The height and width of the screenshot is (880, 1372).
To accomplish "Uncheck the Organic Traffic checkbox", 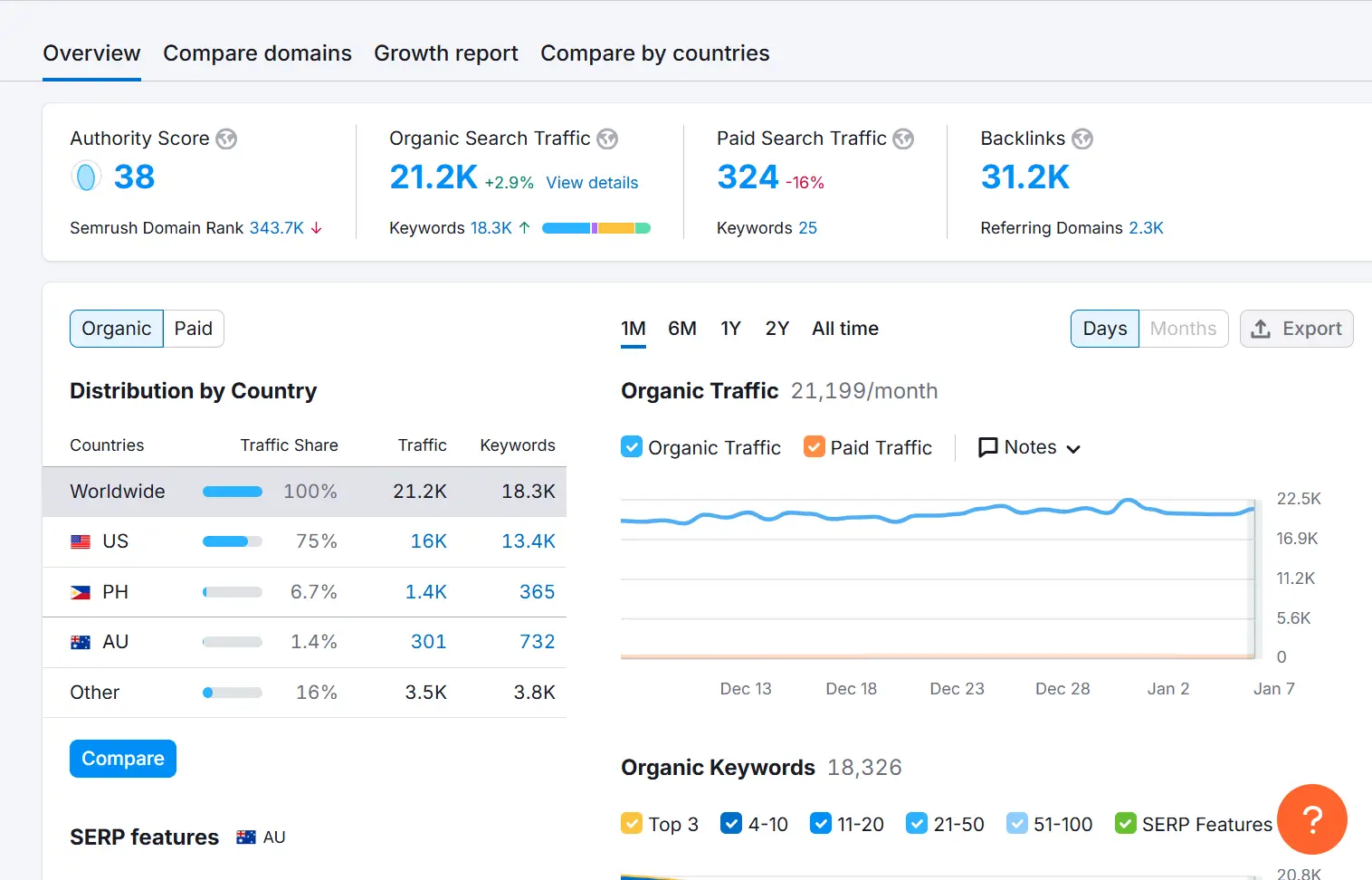I will pyautogui.click(x=632, y=447).
